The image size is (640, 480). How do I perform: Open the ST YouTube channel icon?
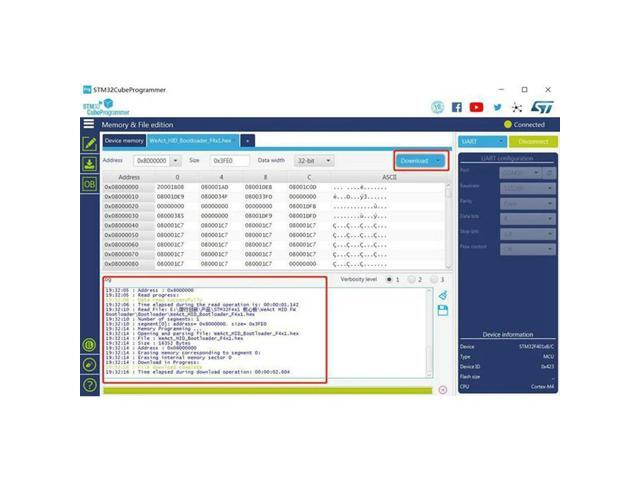coord(476,107)
